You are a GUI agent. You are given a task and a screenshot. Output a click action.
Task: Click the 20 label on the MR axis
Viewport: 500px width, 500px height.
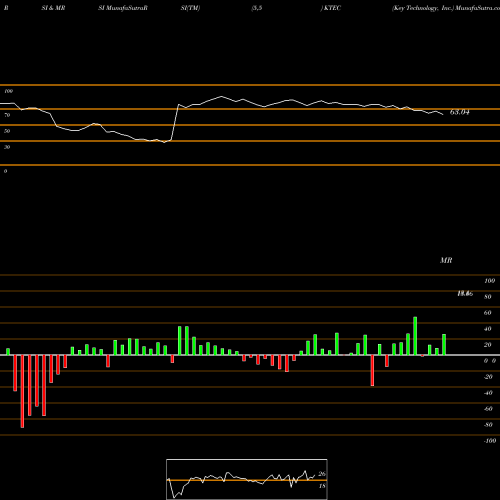[488, 345]
